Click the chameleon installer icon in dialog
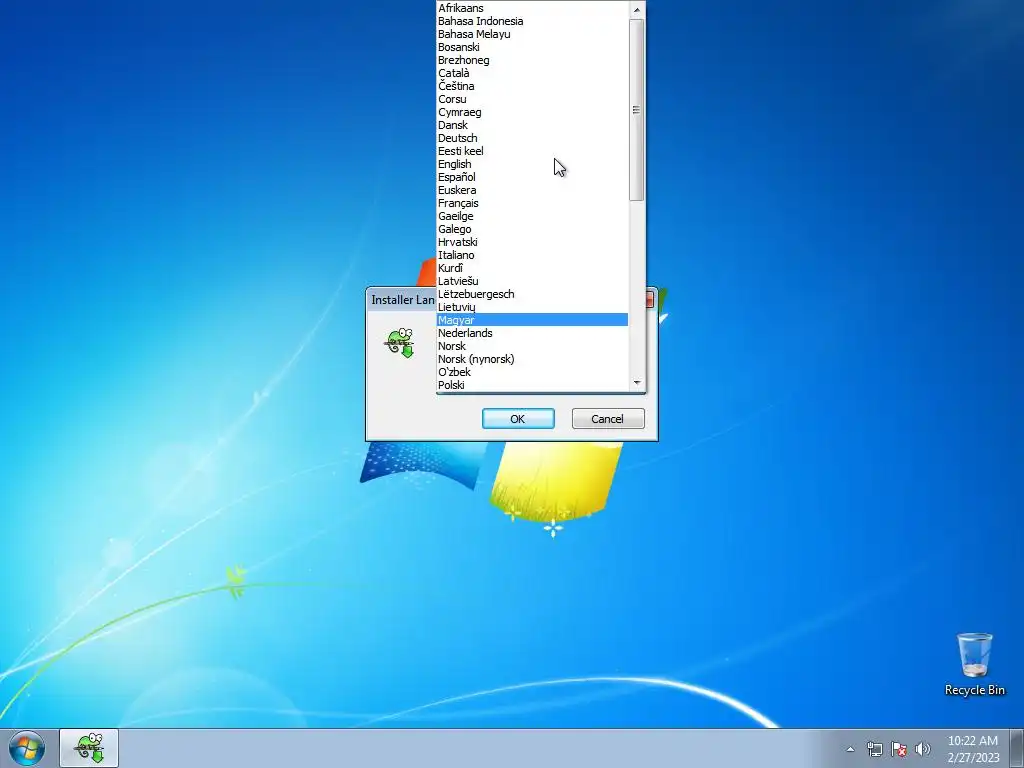The image size is (1024, 768). pos(400,342)
